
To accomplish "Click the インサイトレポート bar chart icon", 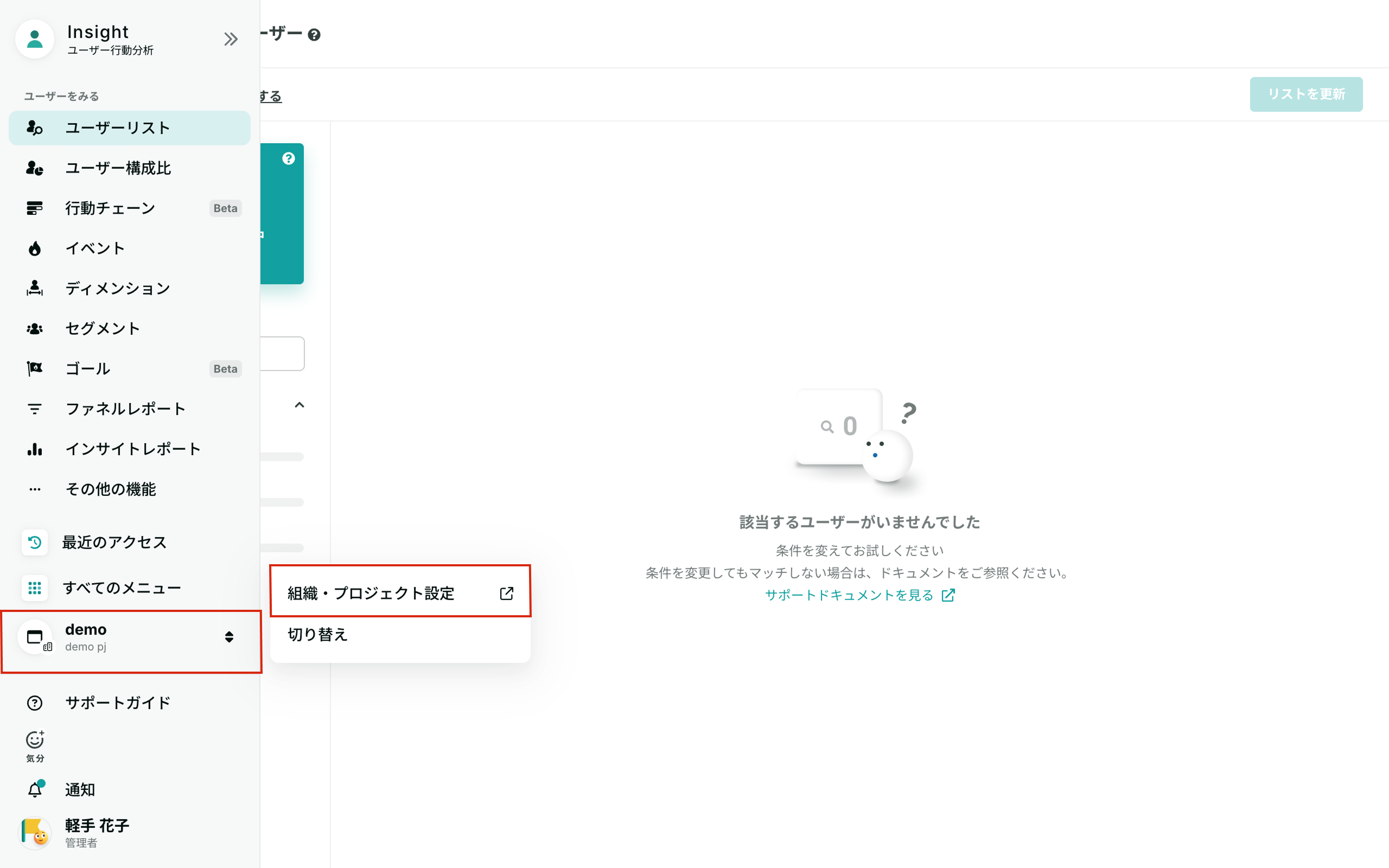I will pos(34,449).
